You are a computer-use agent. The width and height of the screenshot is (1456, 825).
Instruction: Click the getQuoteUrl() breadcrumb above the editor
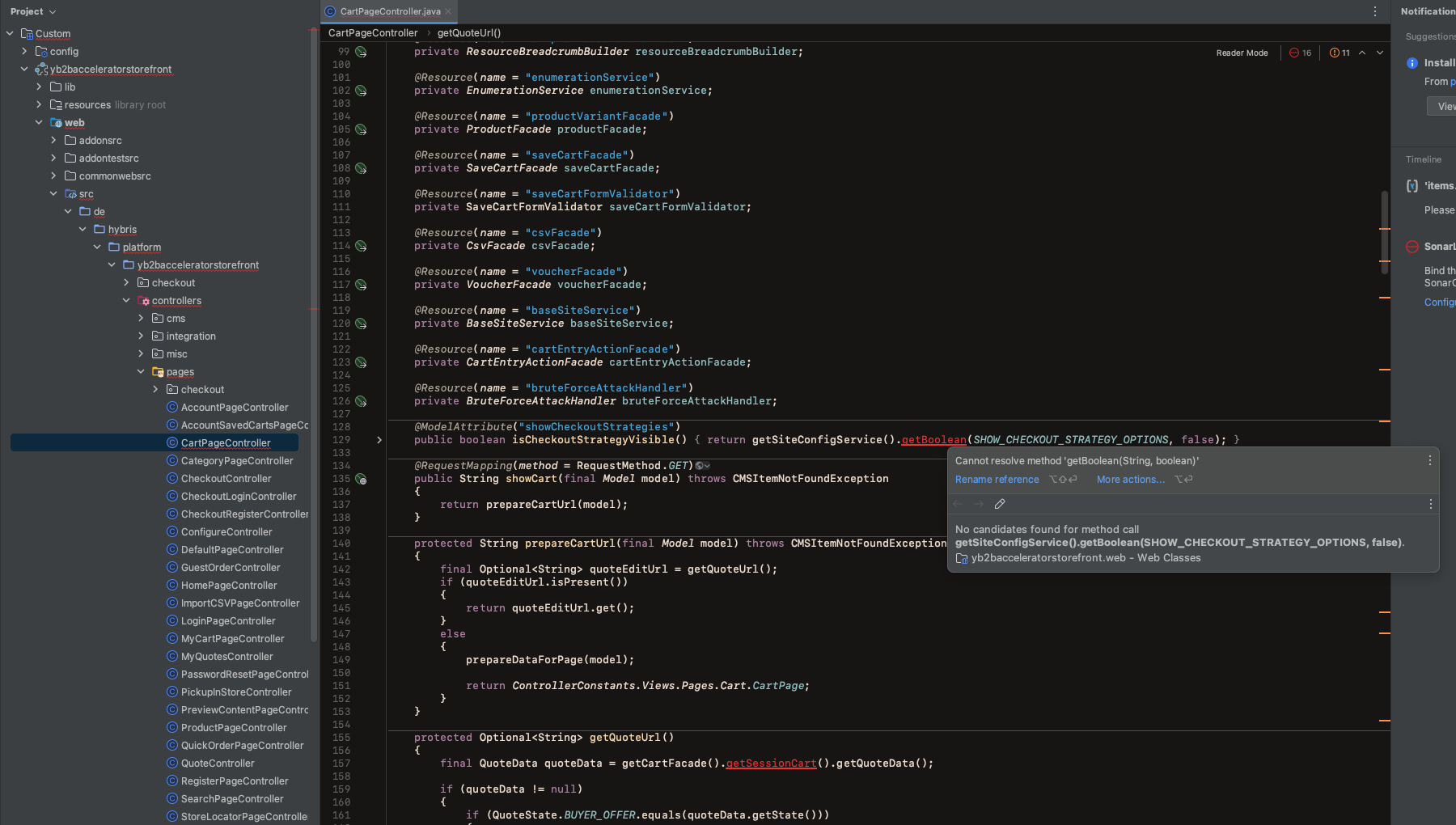tap(469, 33)
